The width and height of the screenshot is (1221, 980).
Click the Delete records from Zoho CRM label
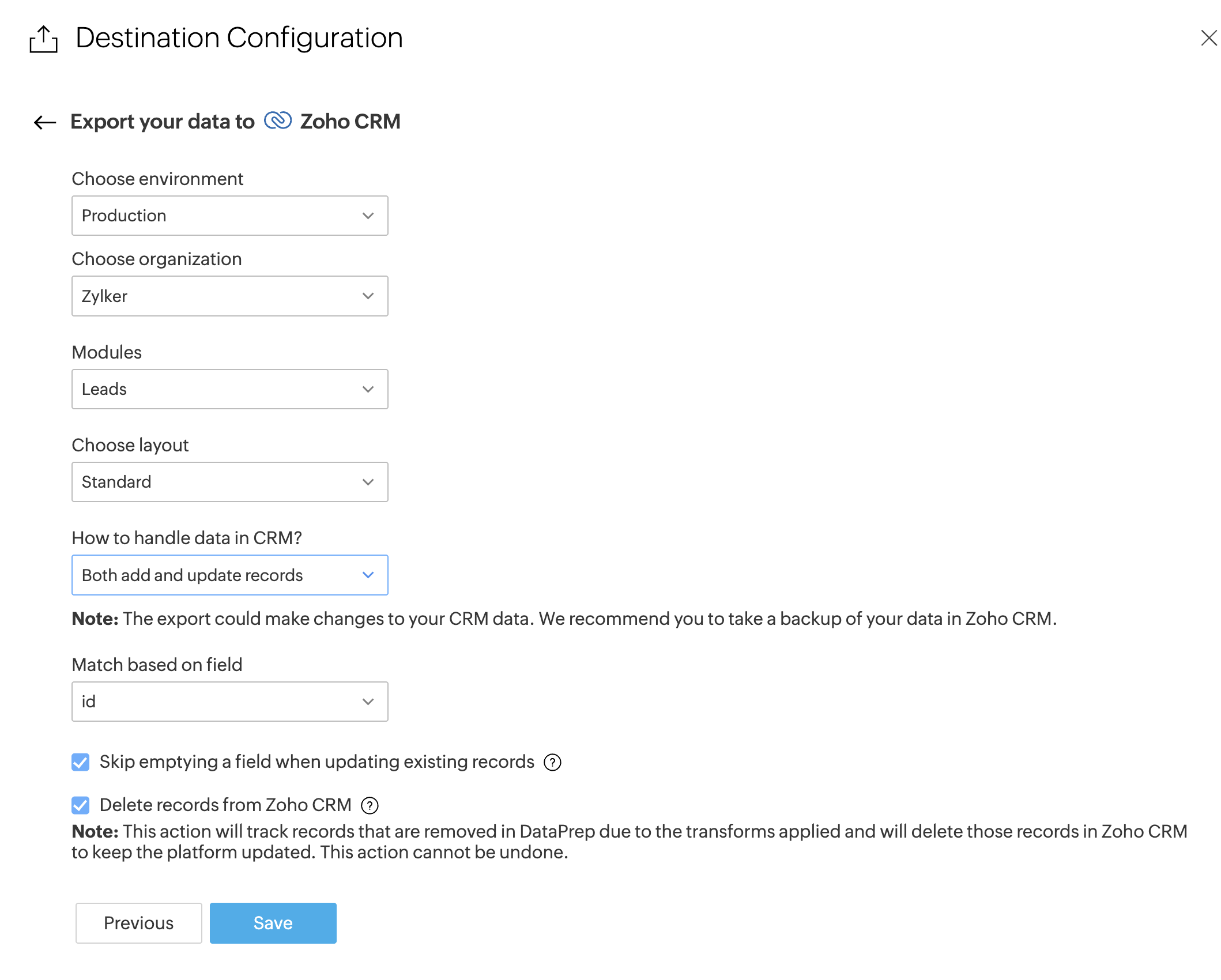point(225,805)
